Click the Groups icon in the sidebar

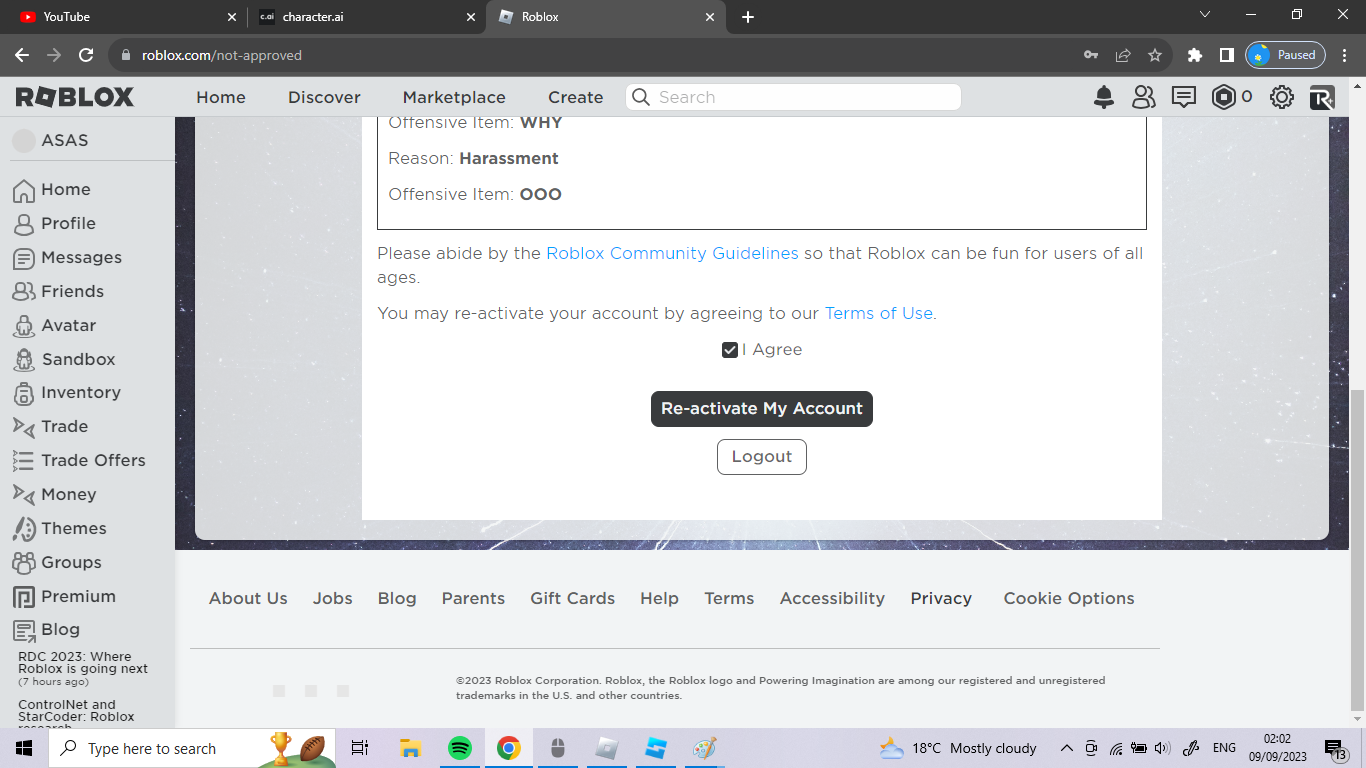(x=24, y=563)
